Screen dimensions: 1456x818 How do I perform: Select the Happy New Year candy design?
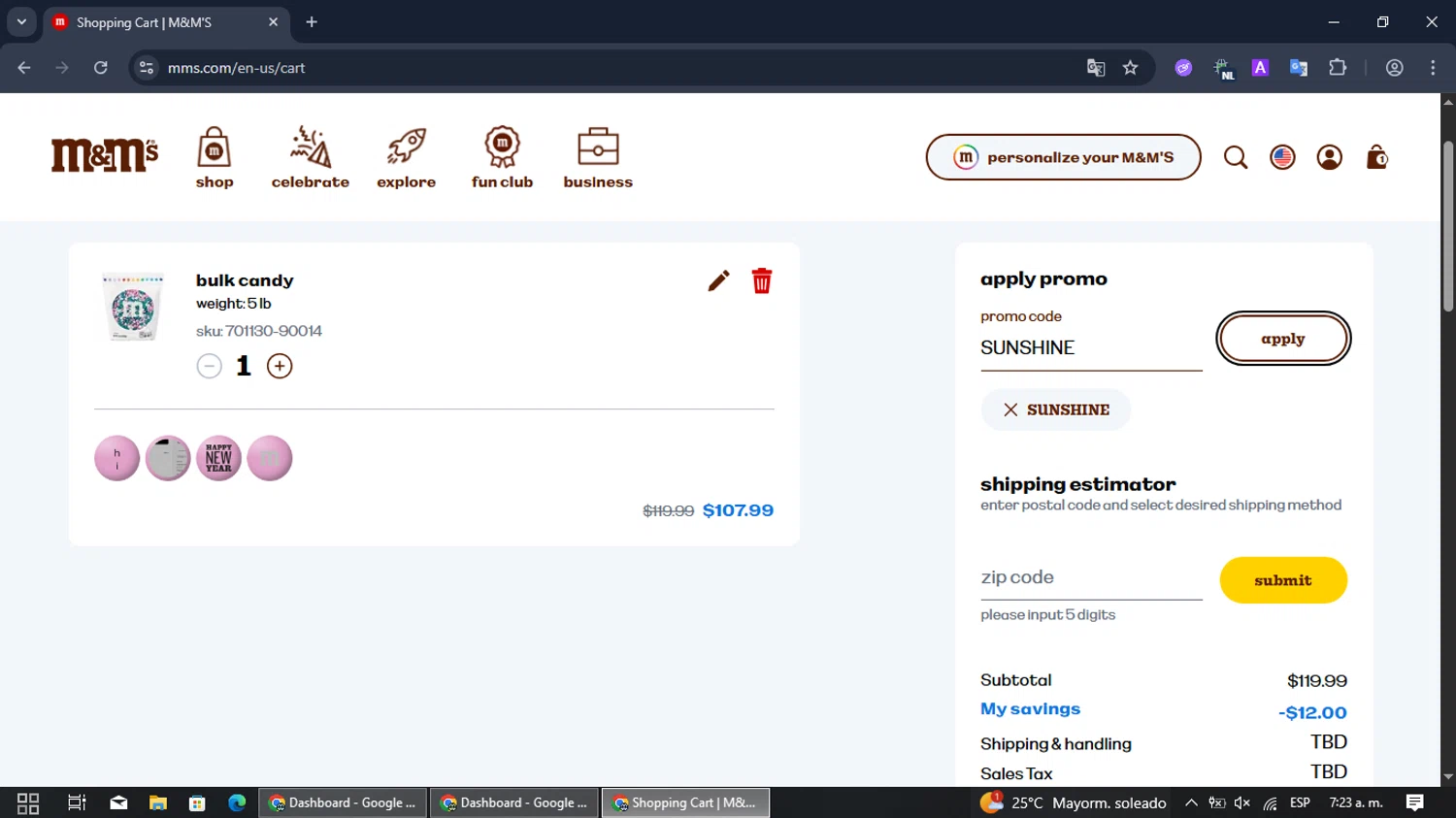218,458
